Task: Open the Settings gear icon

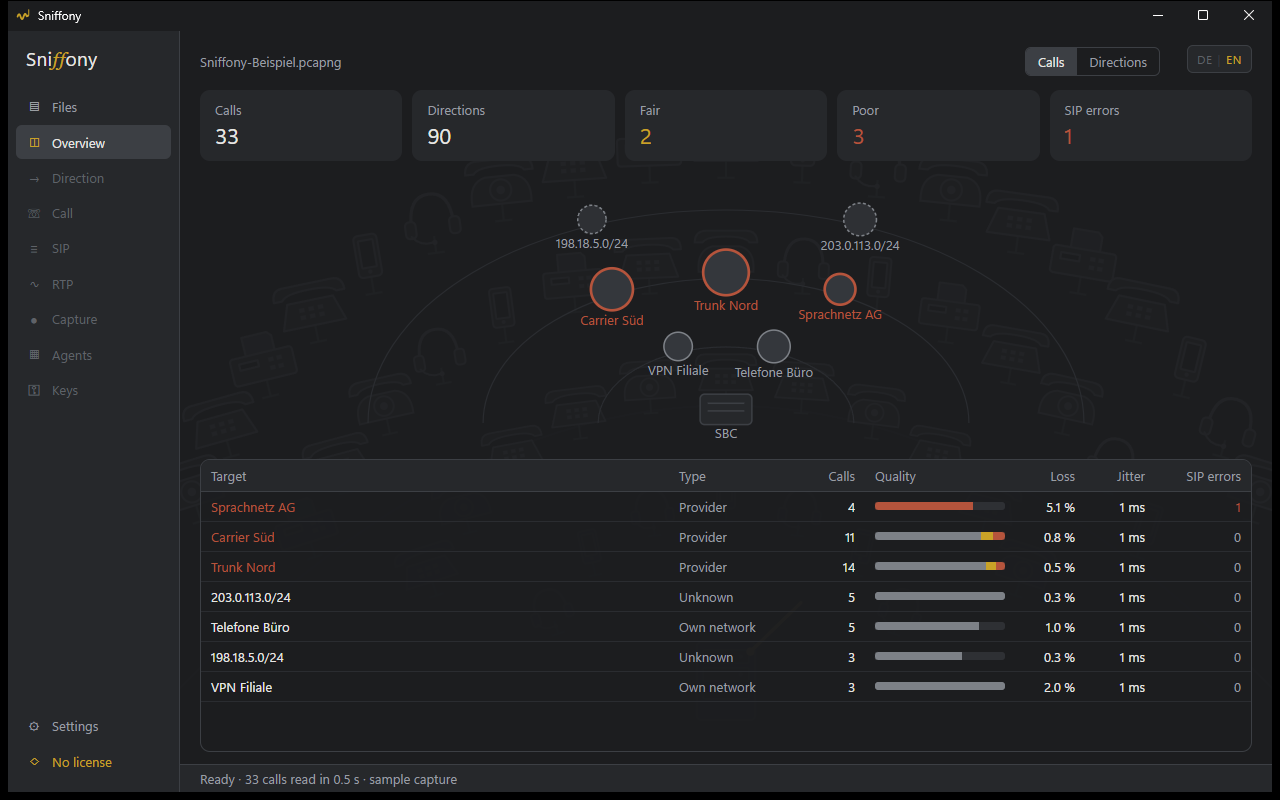Action: click(x=34, y=727)
